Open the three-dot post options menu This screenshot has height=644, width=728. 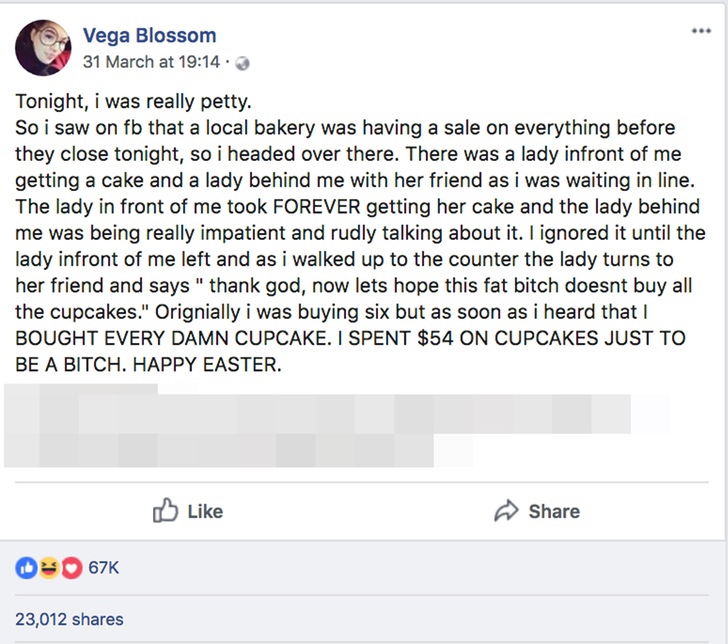coord(701,31)
